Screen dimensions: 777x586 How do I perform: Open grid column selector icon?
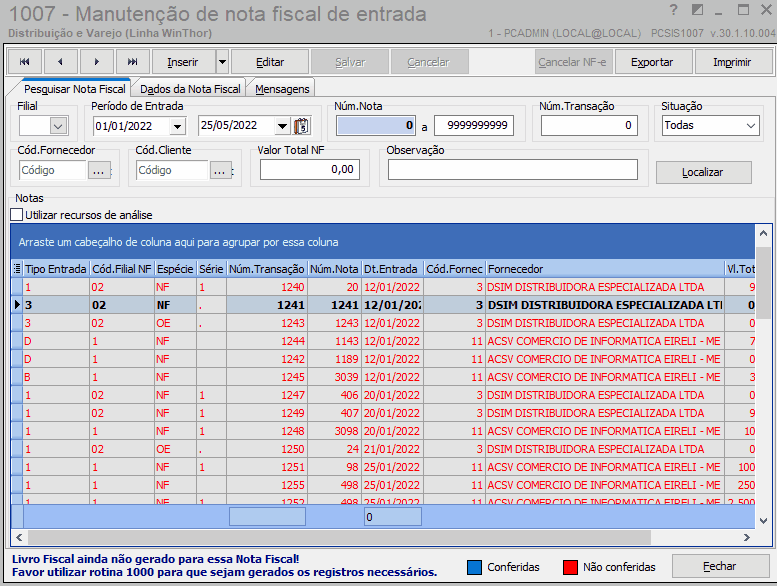[17, 269]
